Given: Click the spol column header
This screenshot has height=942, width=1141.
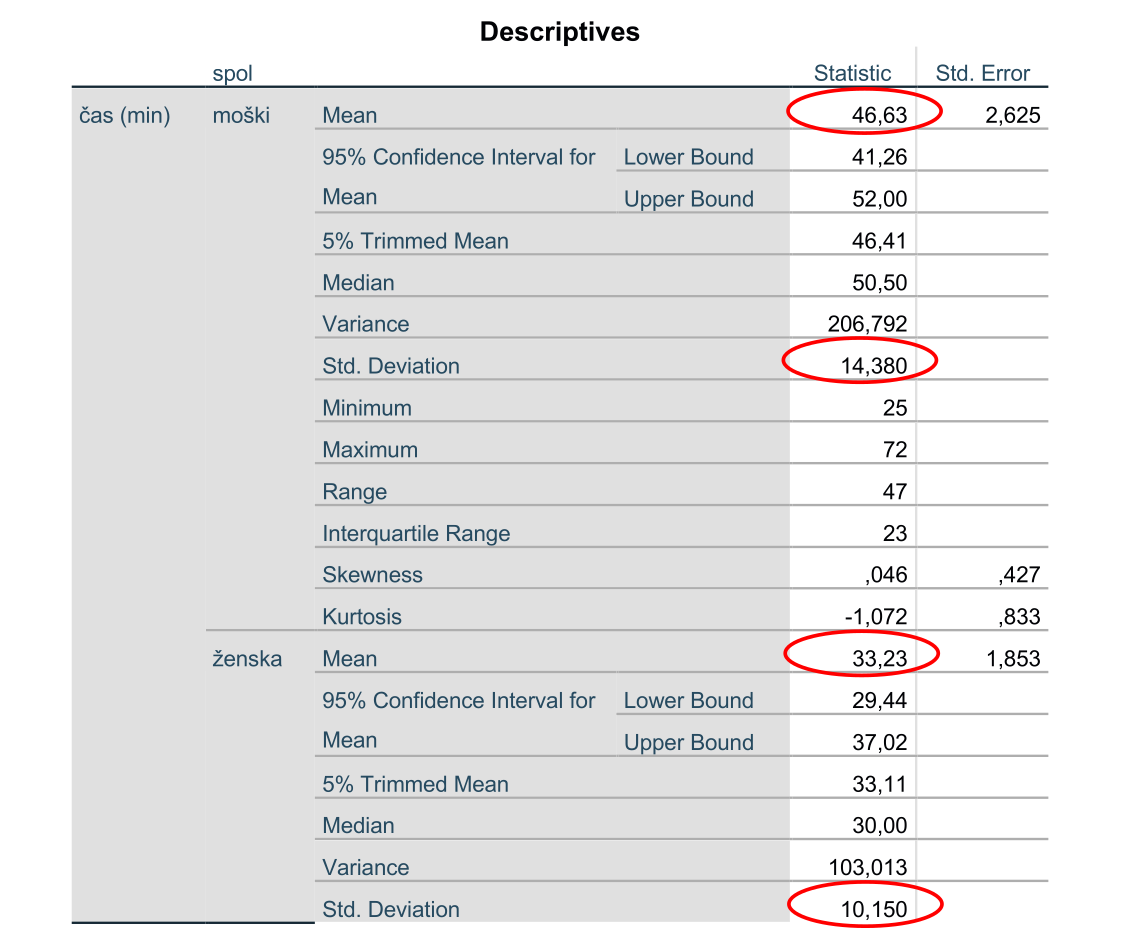Looking at the screenshot, I should [232, 74].
